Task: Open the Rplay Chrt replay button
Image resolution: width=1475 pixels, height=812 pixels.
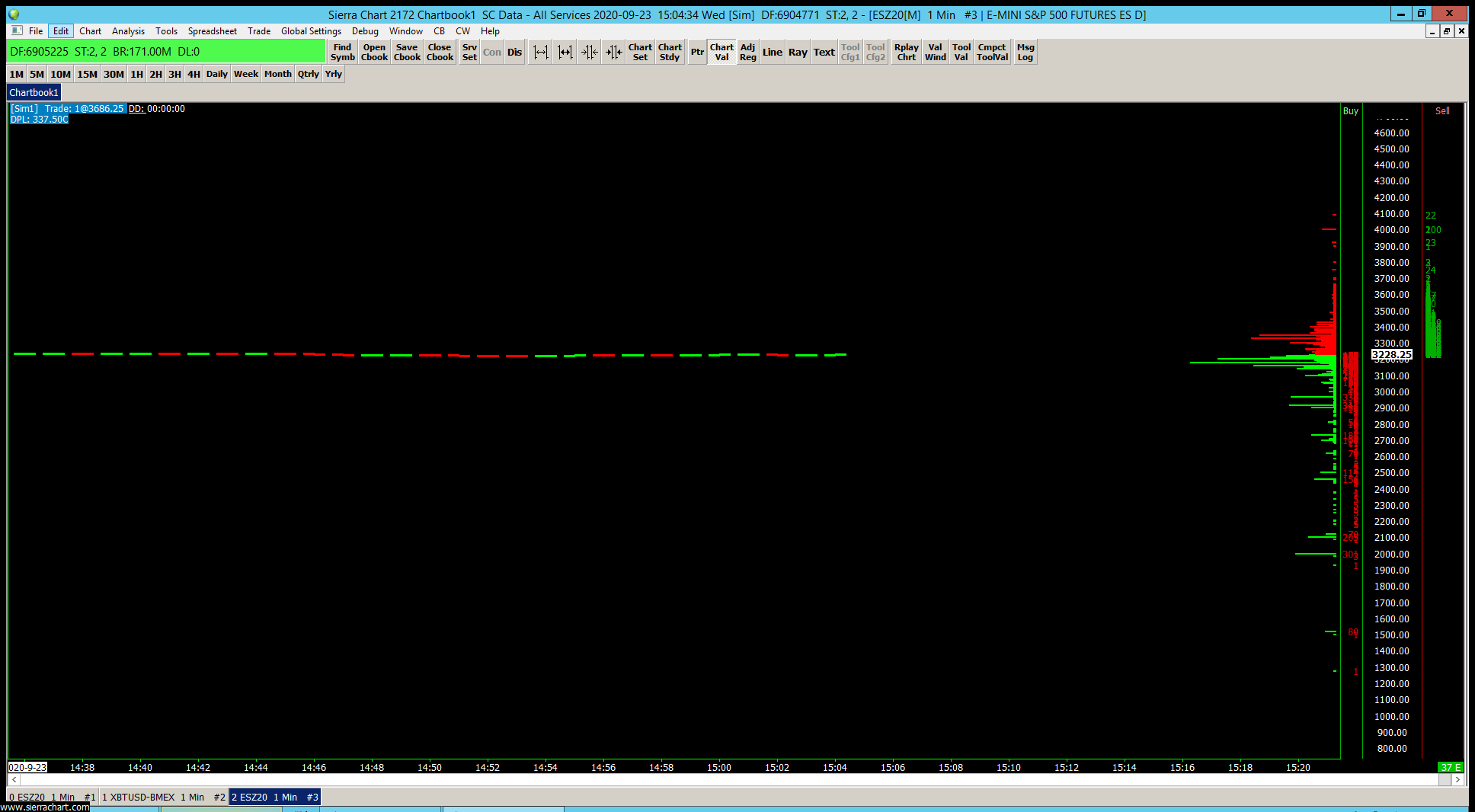Action: [907, 52]
